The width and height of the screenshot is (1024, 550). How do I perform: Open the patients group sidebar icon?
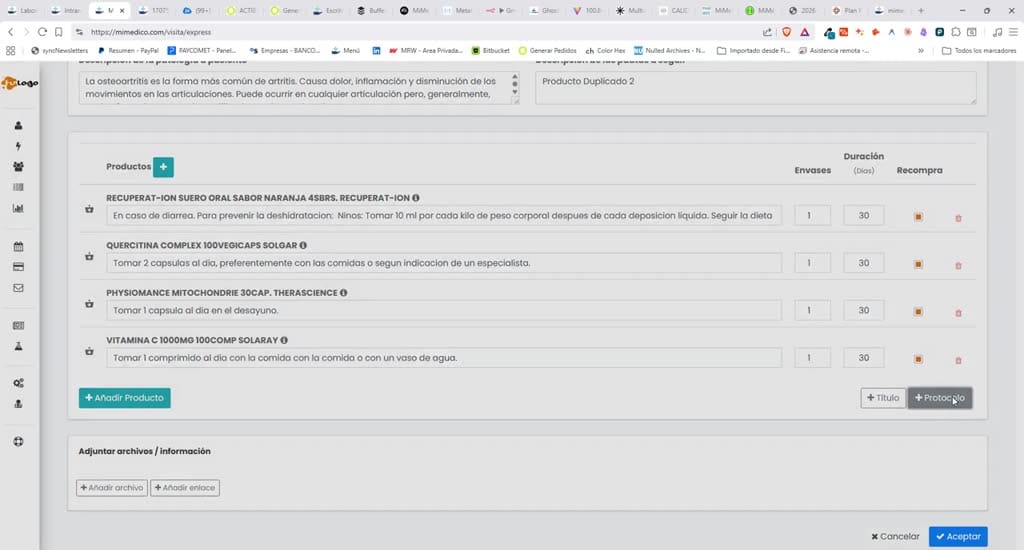[18, 167]
